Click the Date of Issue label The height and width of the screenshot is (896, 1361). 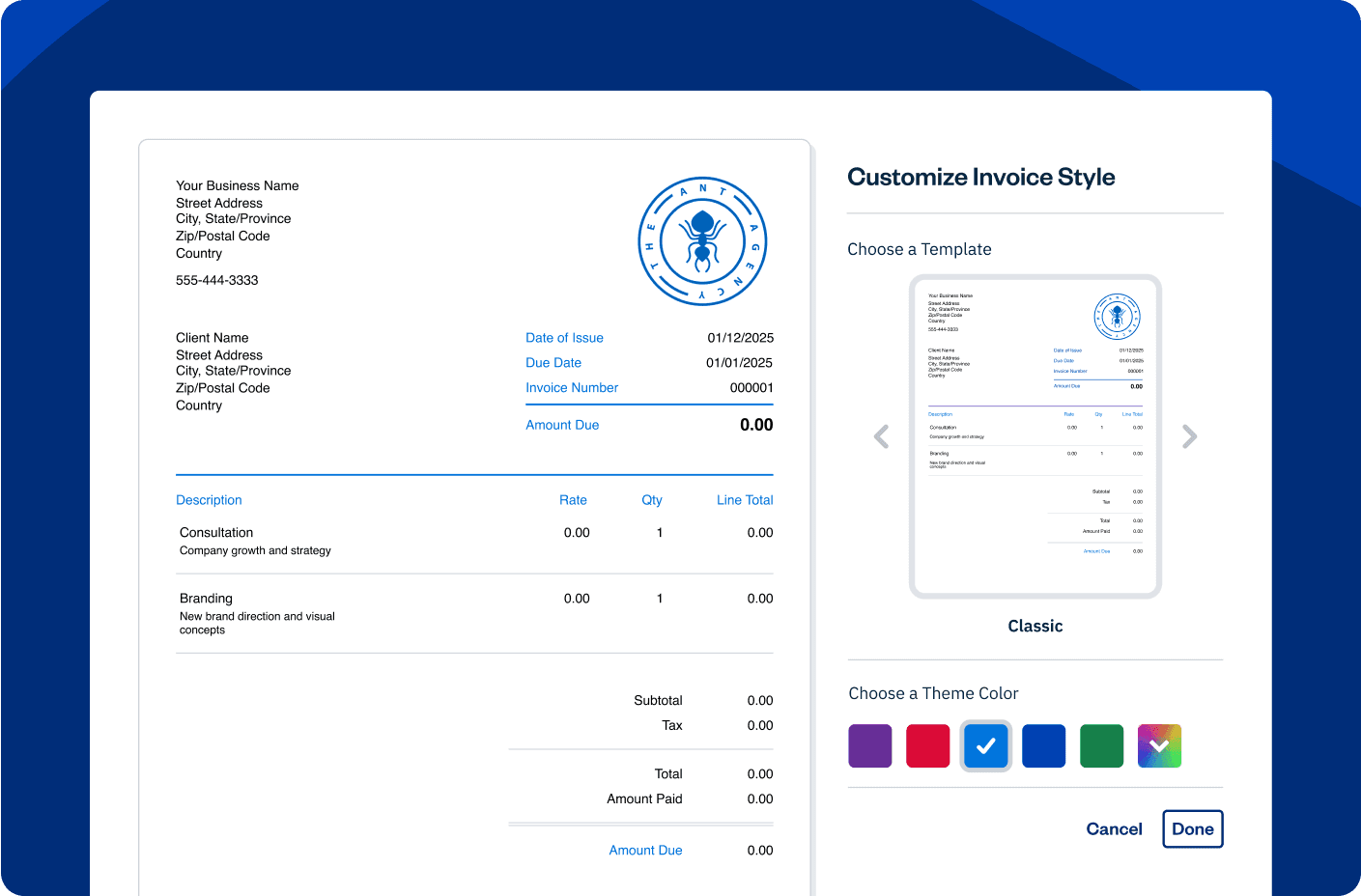(x=564, y=338)
